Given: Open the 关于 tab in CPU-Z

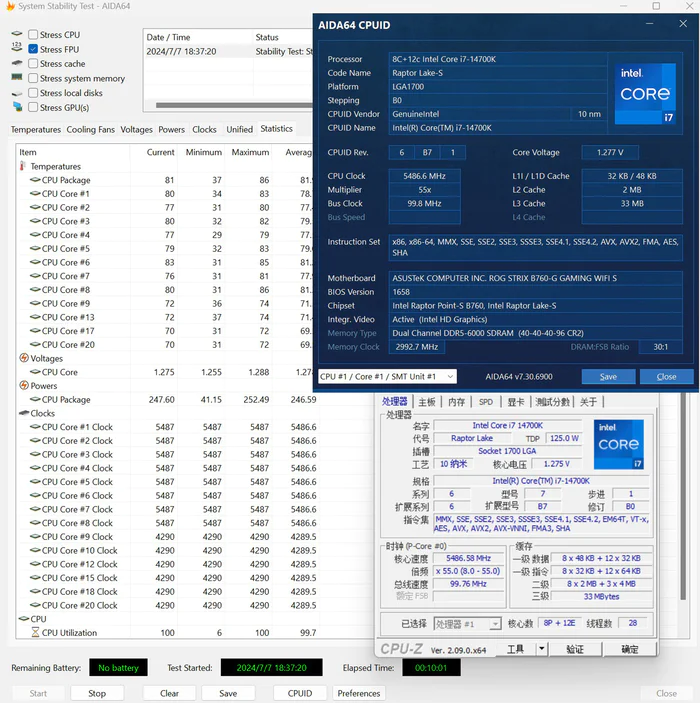Looking at the screenshot, I should [588, 402].
